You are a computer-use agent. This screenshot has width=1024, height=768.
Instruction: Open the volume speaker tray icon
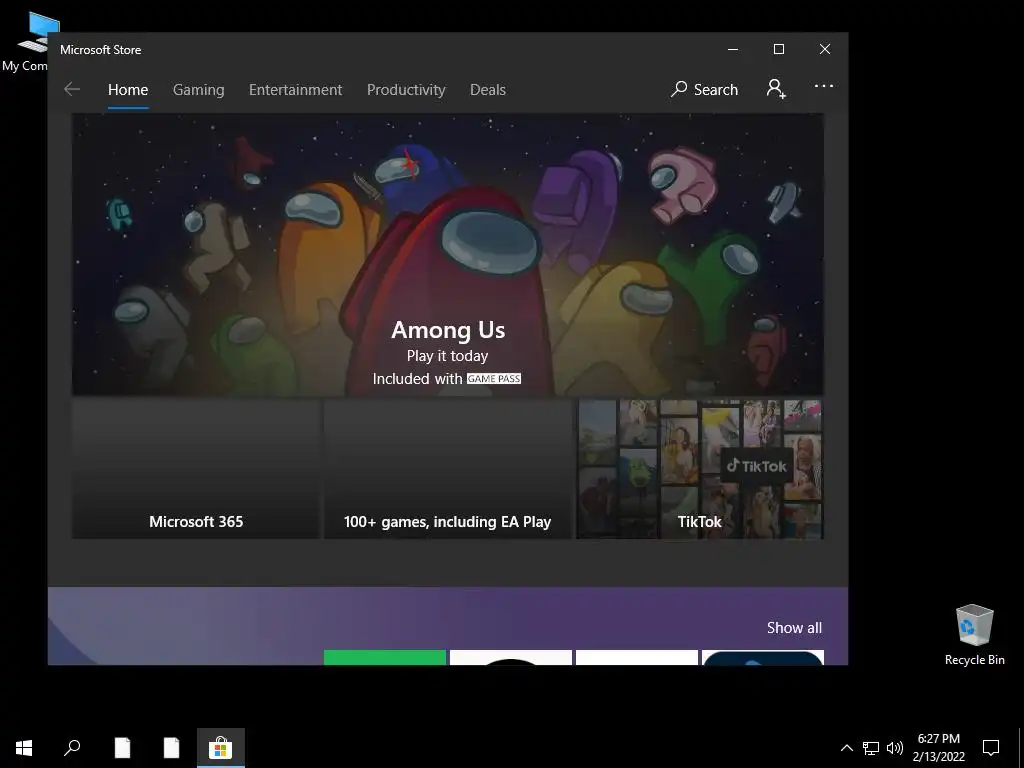895,748
